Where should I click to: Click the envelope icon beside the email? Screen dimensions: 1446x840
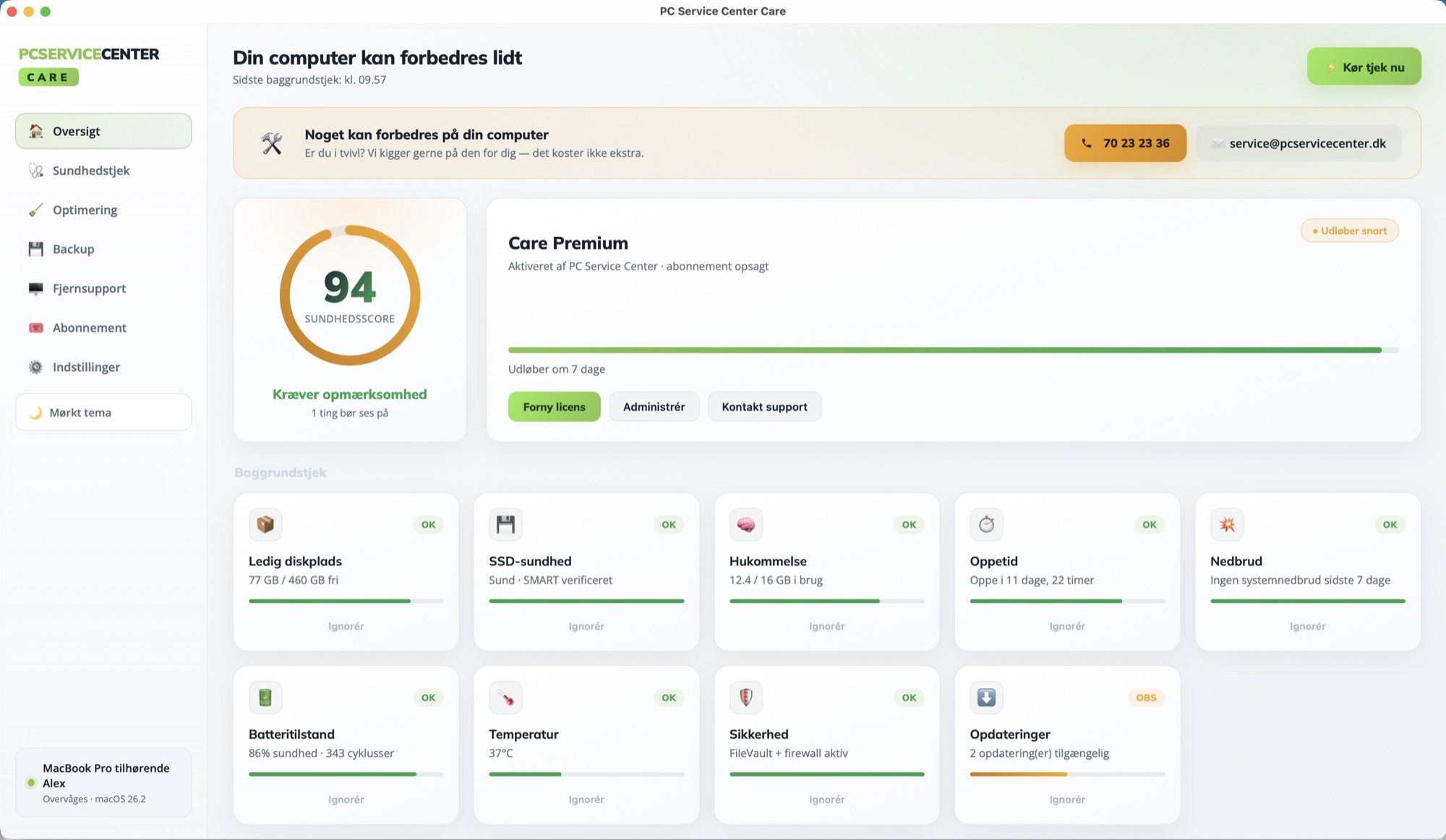(1218, 144)
